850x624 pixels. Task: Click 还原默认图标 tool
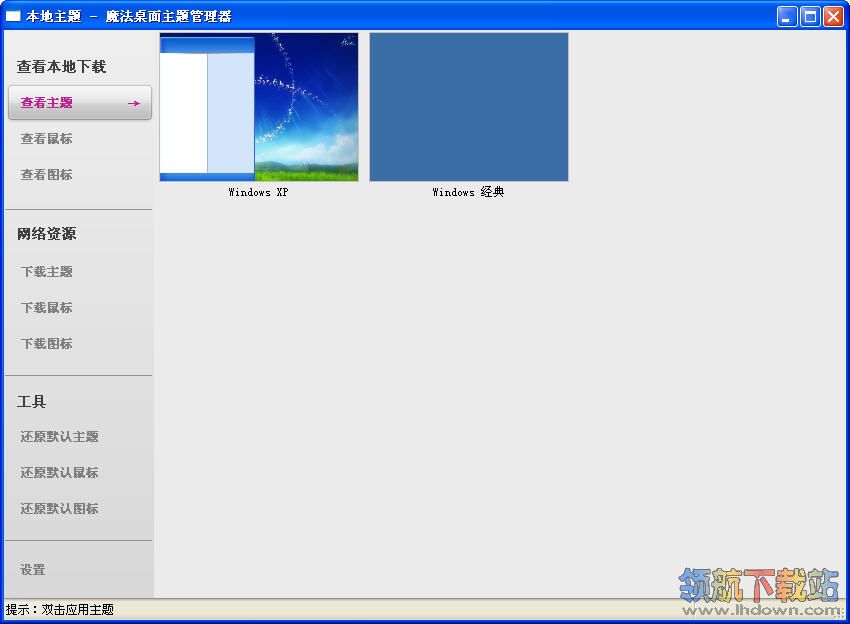60,509
